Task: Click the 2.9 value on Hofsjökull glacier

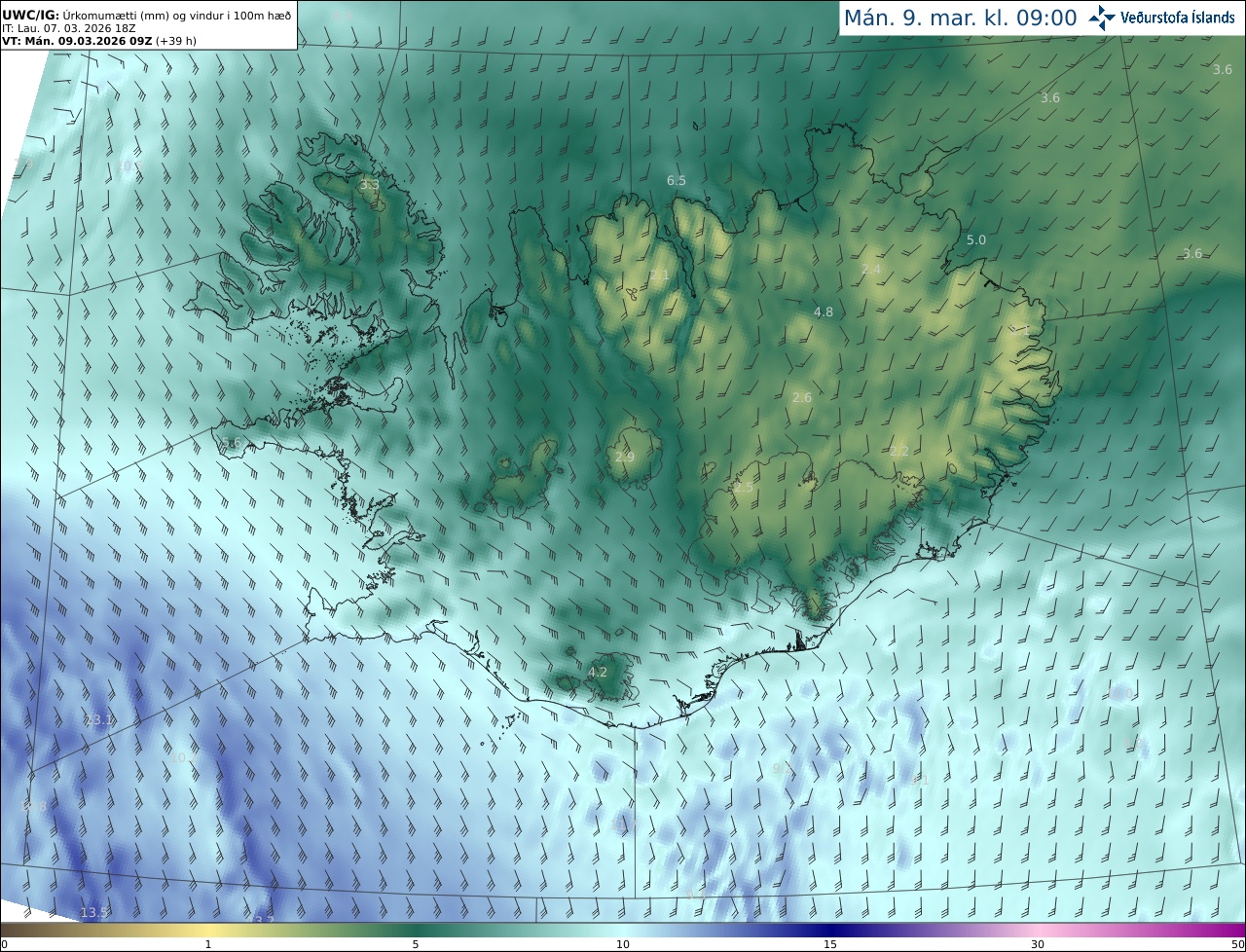Action: point(625,457)
